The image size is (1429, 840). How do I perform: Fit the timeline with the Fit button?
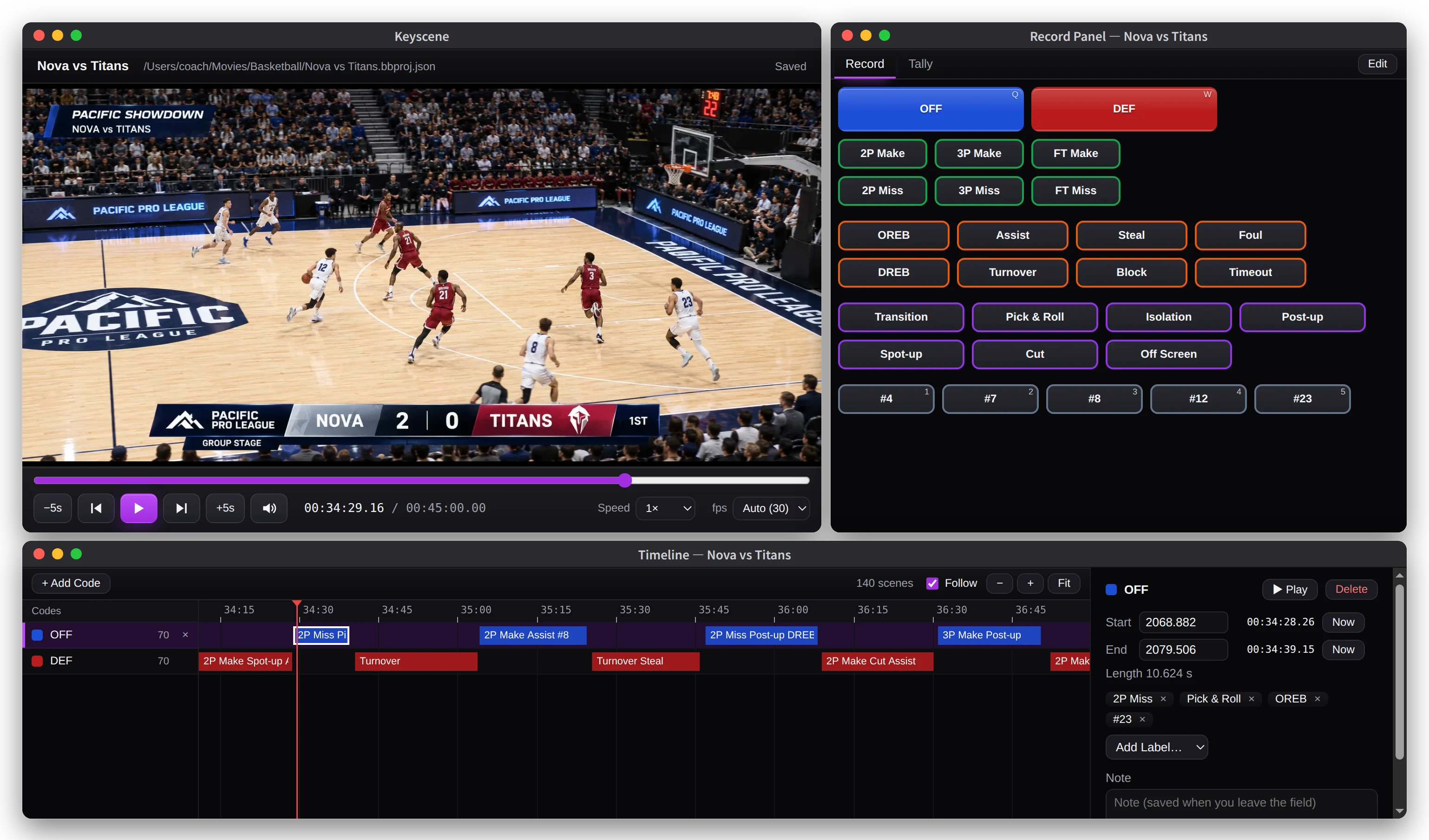tap(1064, 583)
